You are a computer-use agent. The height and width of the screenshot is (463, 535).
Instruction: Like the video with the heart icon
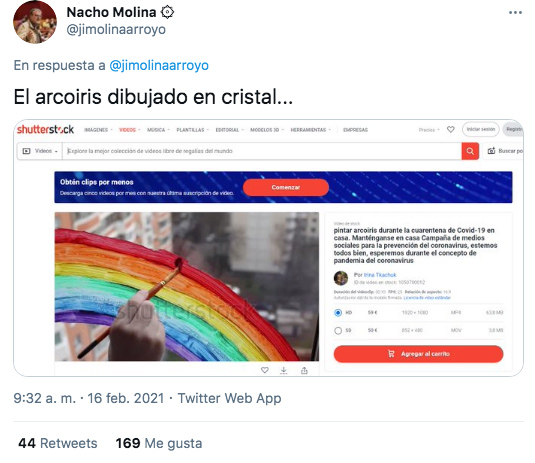click(x=264, y=370)
